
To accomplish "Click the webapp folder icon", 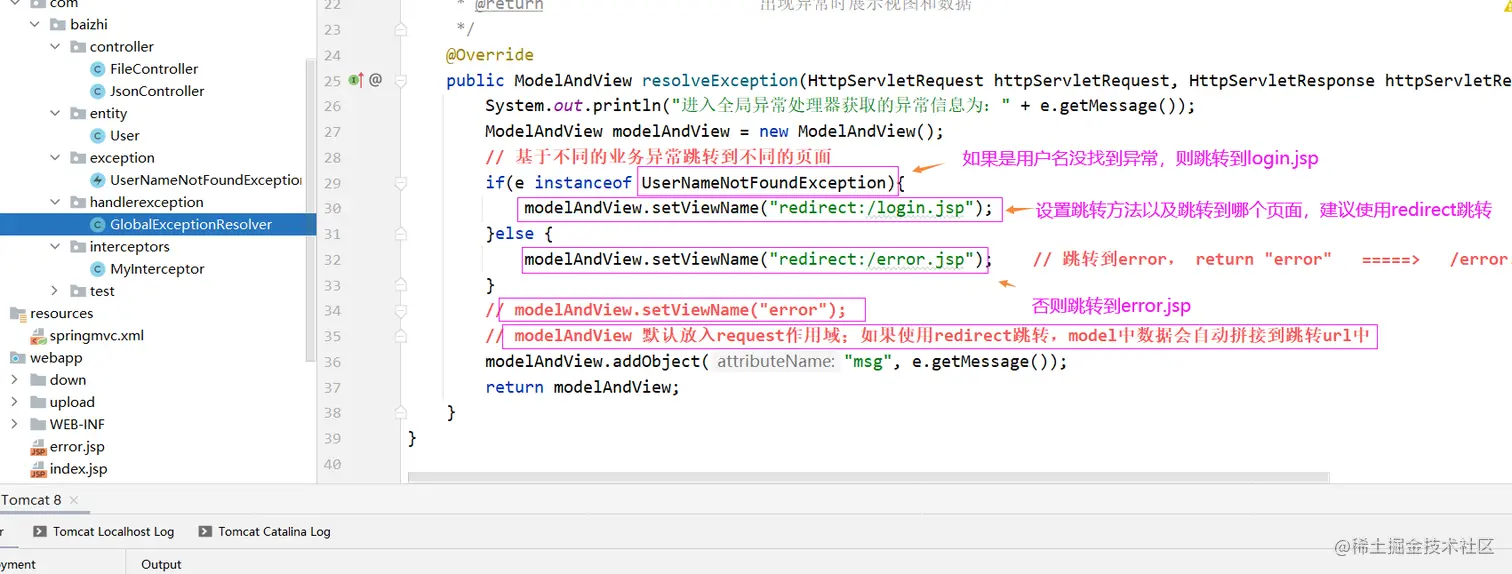I will [18, 358].
